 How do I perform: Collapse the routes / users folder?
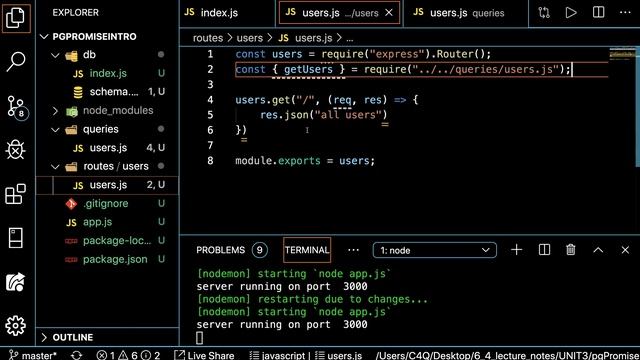pos(108,167)
